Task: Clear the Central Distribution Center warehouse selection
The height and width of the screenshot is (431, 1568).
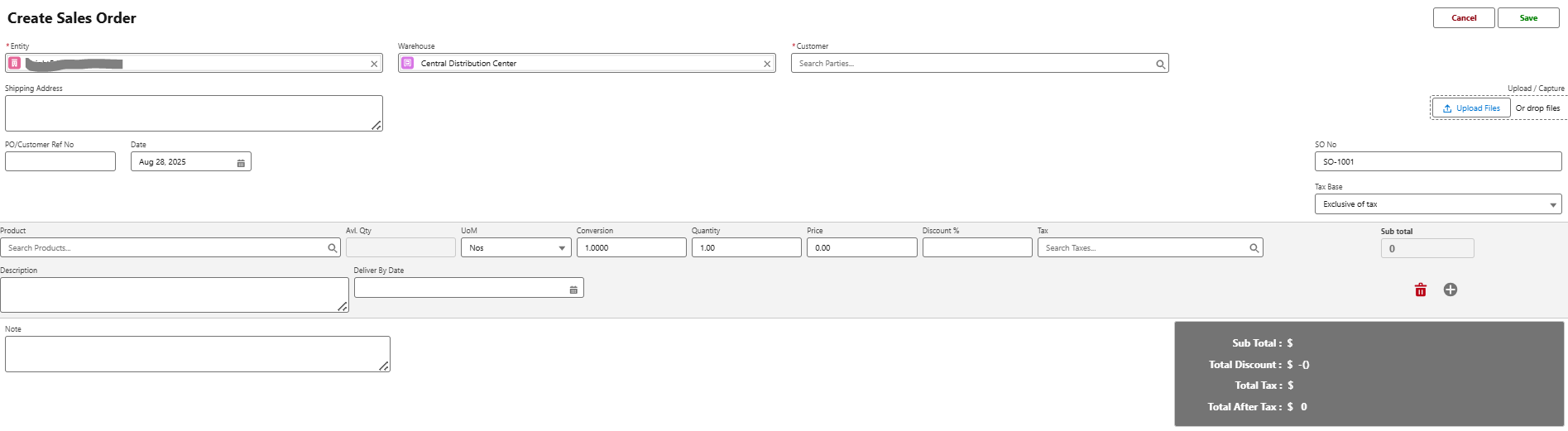Action: click(x=767, y=64)
